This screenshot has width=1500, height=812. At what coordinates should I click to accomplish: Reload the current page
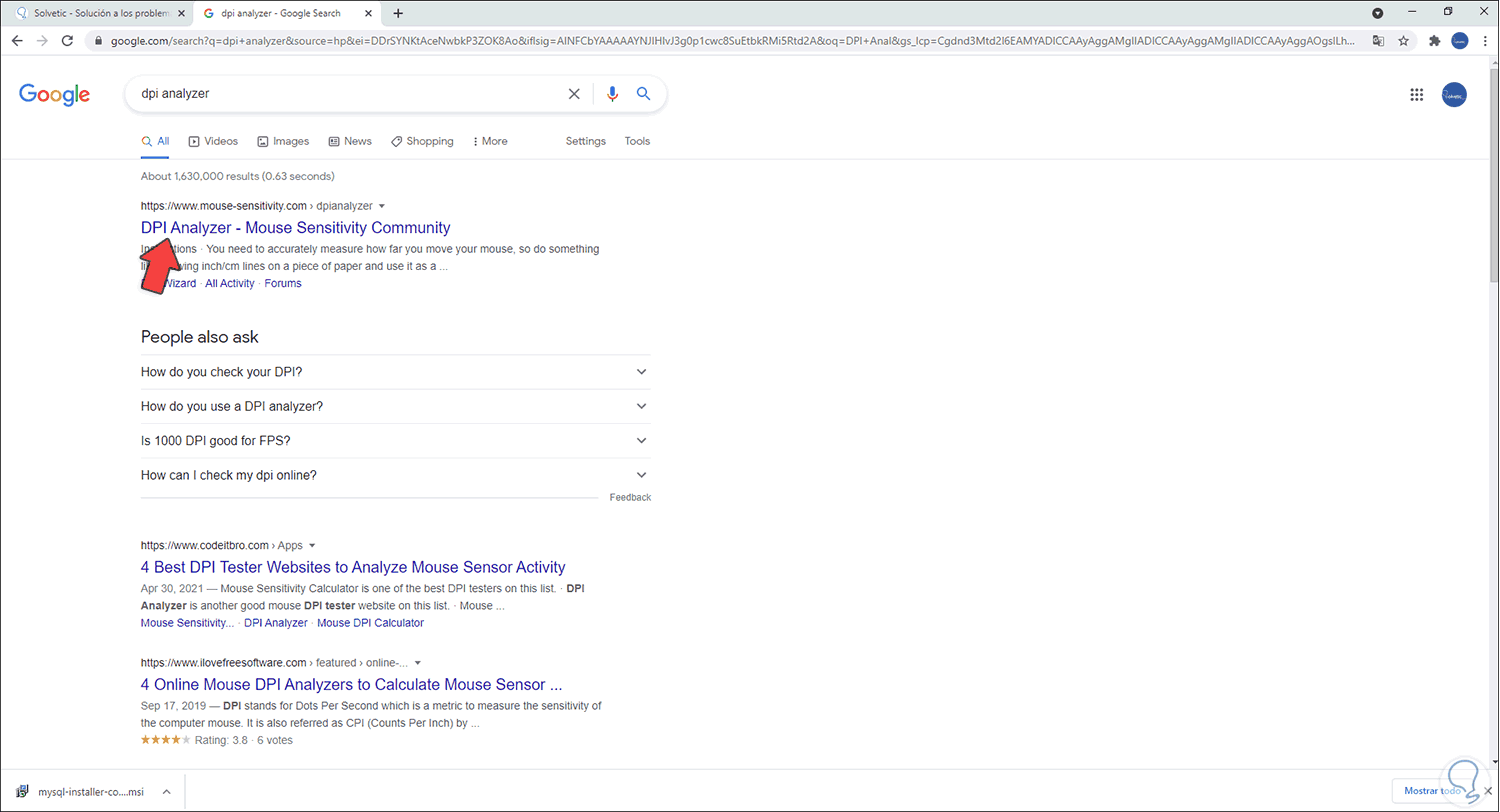coord(67,41)
